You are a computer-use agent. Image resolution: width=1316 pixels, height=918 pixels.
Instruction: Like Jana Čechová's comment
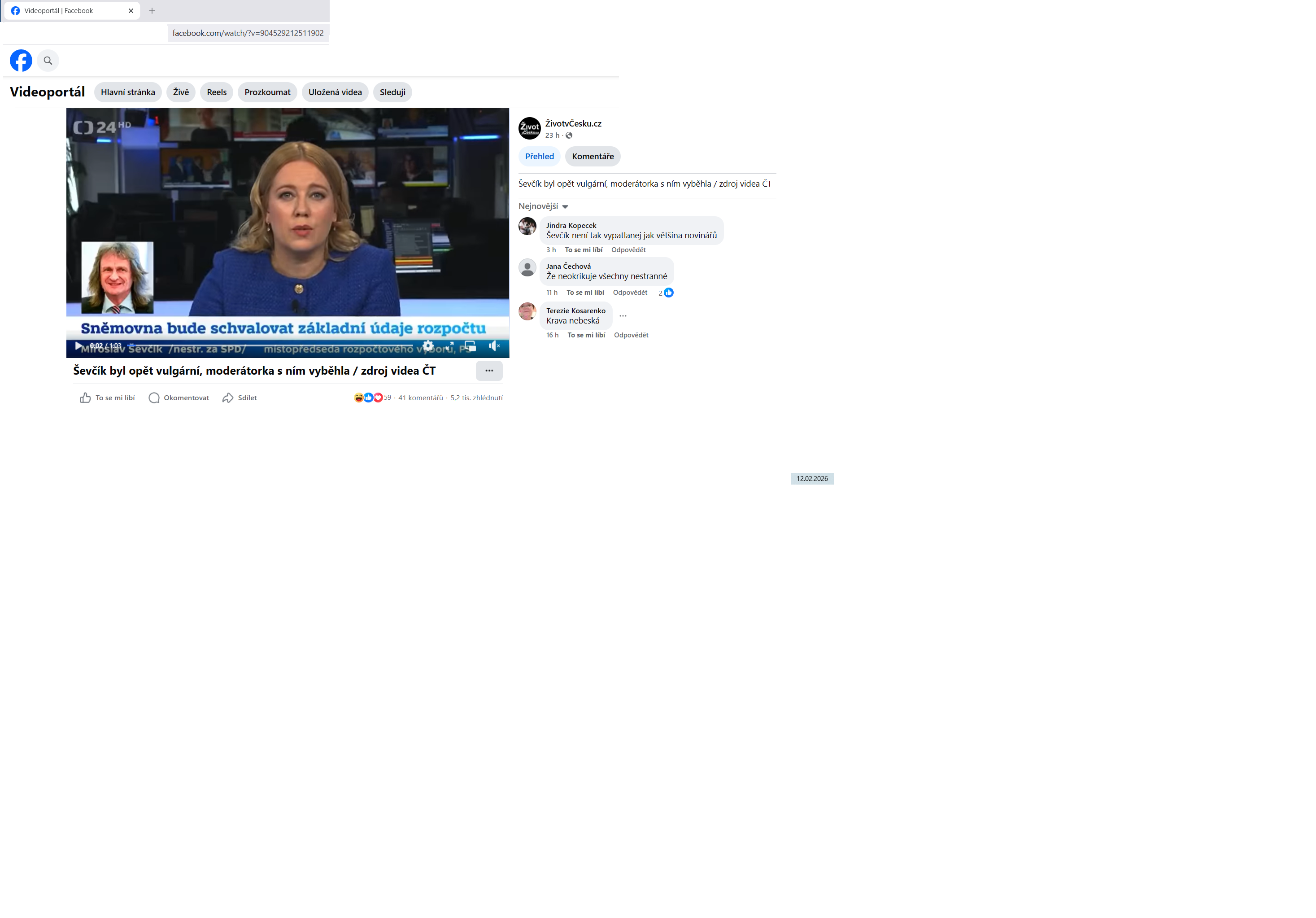tap(584, 293)
